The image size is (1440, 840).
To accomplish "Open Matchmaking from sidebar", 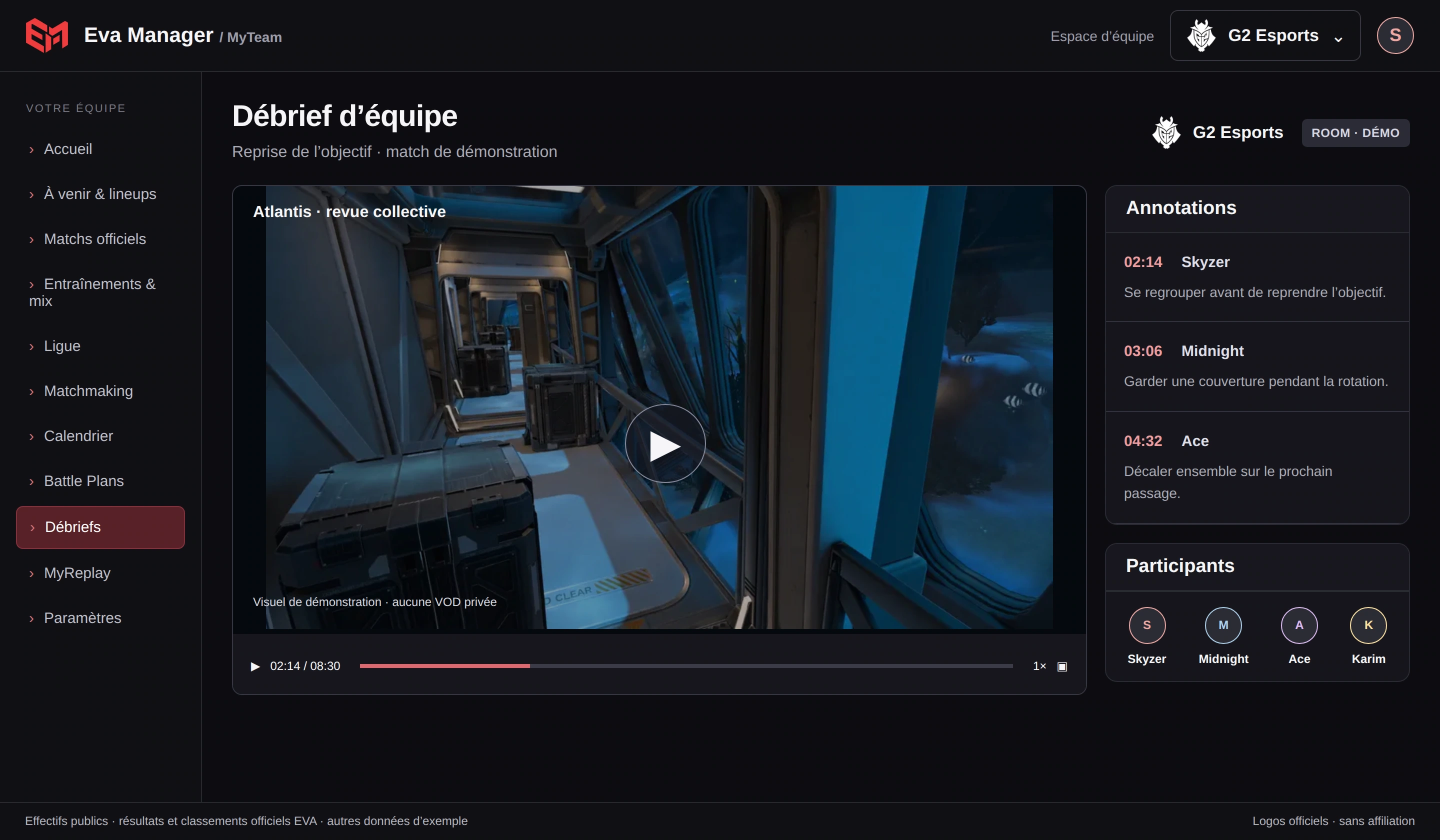I will (100, 391).
